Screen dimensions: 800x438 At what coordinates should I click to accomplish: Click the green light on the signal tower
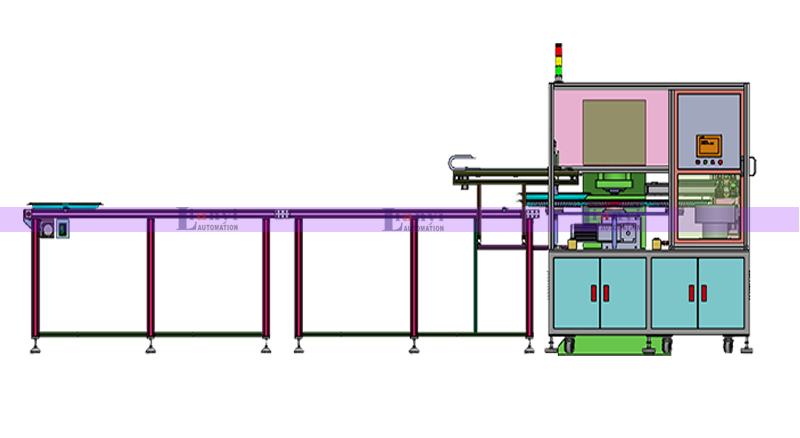pos(559,70)
